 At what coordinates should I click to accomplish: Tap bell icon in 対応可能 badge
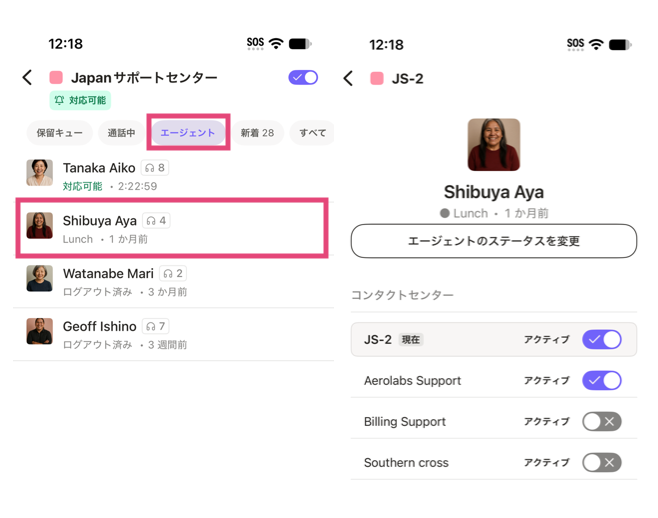click(x=60, y=100)
